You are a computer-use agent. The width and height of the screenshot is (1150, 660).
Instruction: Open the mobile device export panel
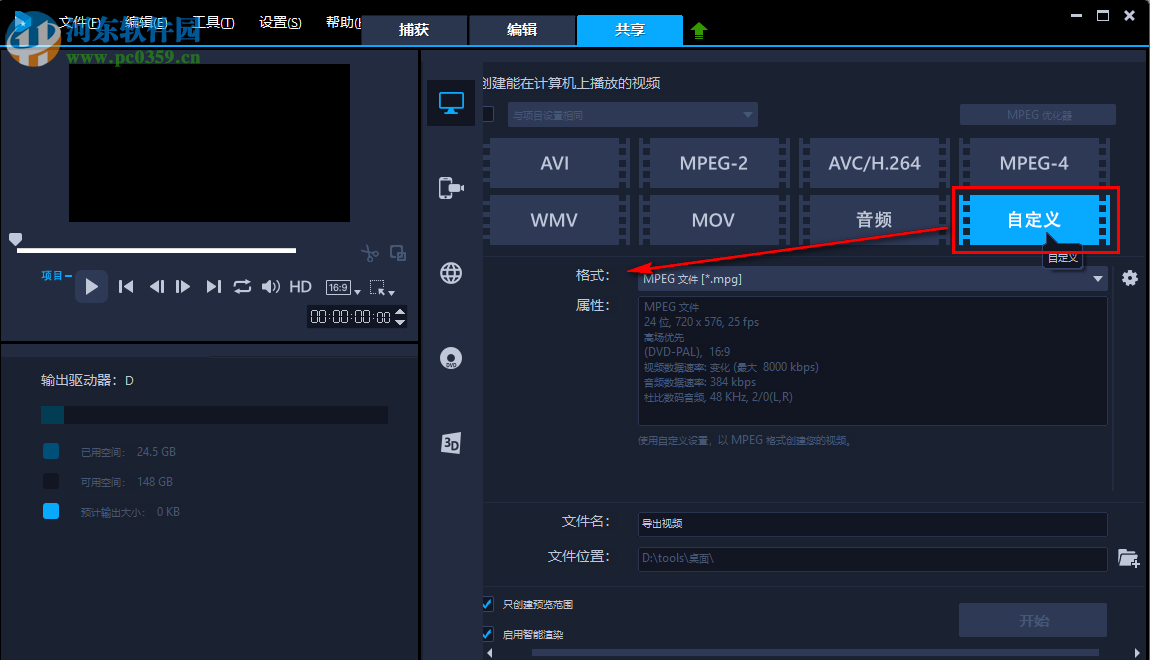tap(451, 187)
